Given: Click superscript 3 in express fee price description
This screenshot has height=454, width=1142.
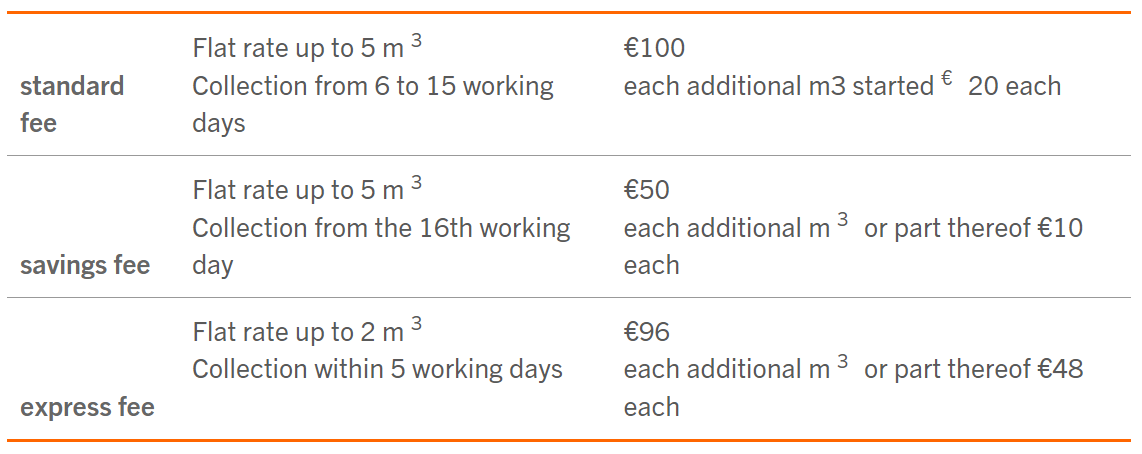Looking at the screenshot, I should coord(843,362).
